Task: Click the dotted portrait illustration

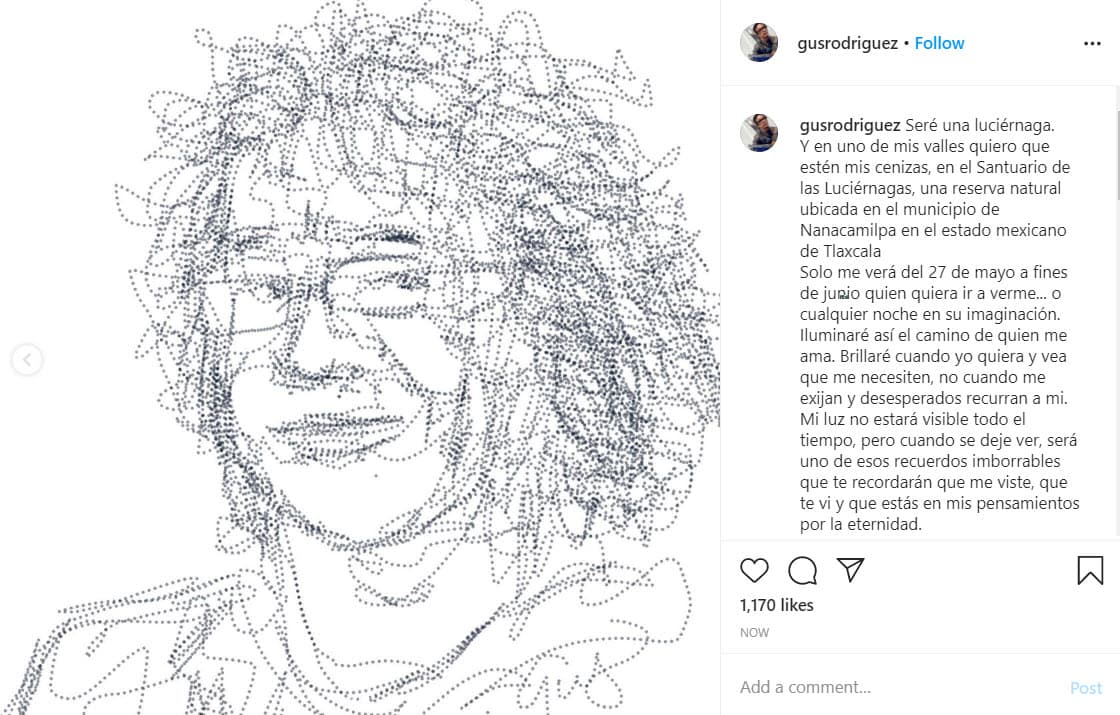Action: click(360, 357)
